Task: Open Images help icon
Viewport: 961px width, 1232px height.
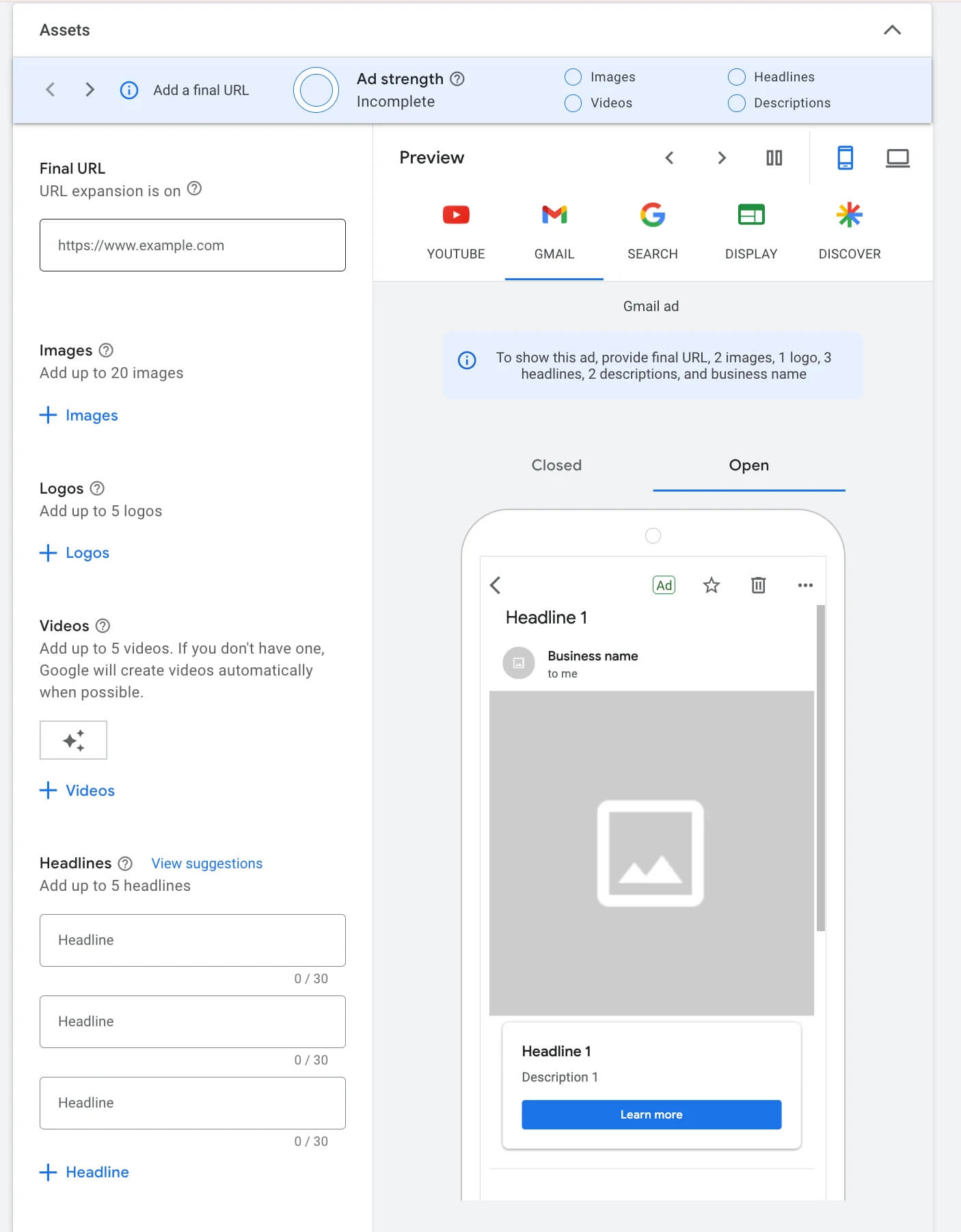Action: (106, 350)
